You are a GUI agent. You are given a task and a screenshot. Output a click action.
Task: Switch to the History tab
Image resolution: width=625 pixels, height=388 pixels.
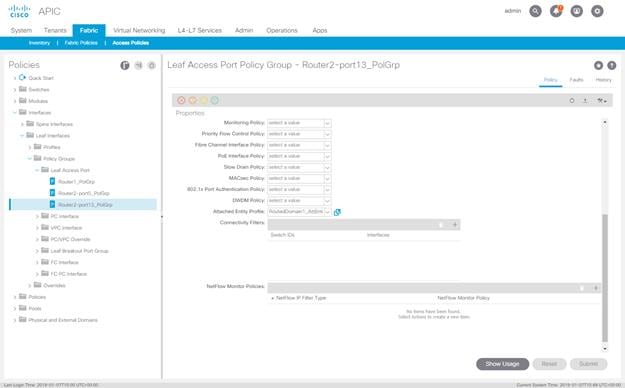[x=603, y=80]
